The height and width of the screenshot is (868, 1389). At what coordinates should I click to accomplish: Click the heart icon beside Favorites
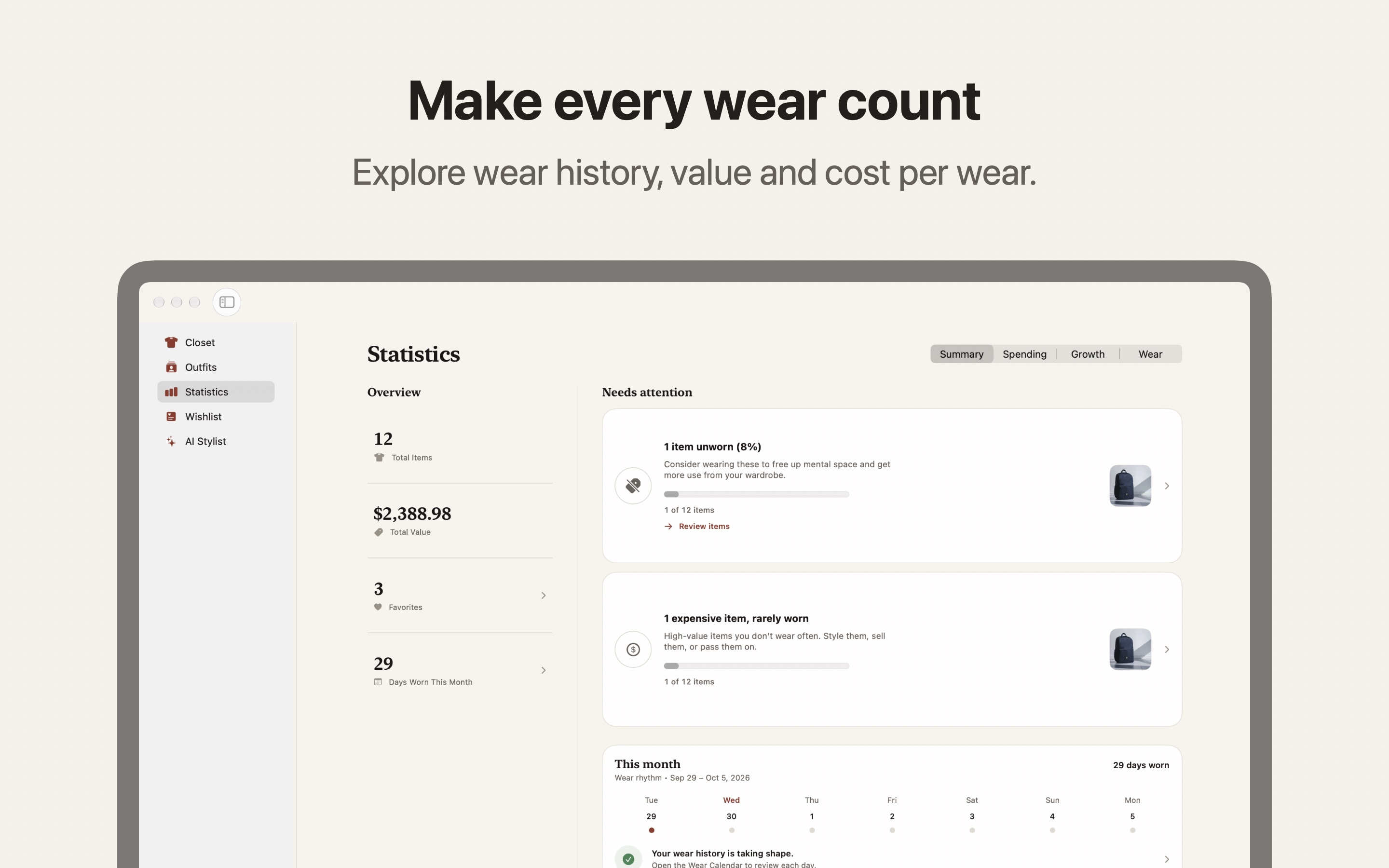click(x=378, y=607)
